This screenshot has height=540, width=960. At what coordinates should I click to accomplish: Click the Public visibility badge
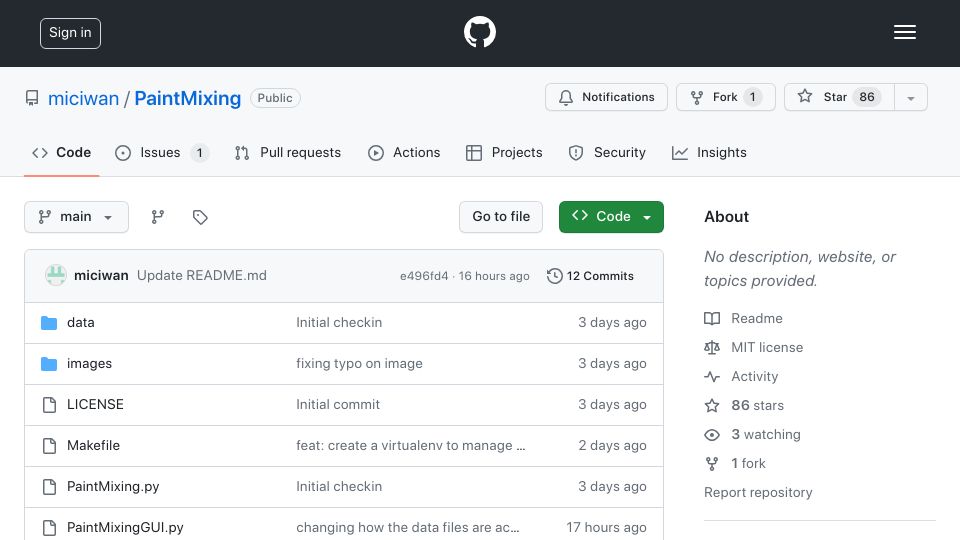(x=275, y=98)
